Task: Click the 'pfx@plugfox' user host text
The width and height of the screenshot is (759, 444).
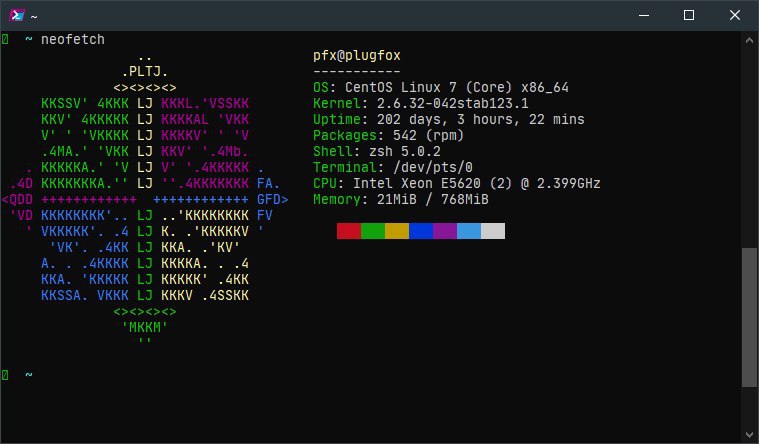Action: point(357,56)
